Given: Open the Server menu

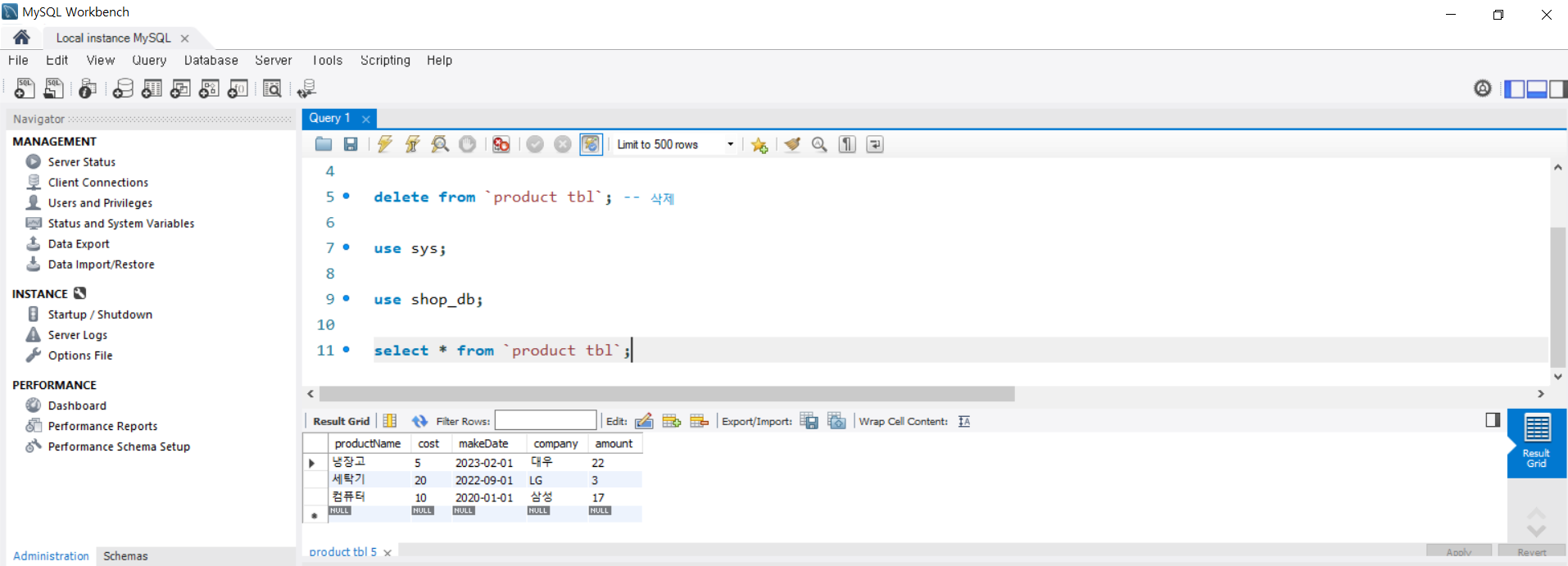Looking at the screenshot, I should (274, 60).
